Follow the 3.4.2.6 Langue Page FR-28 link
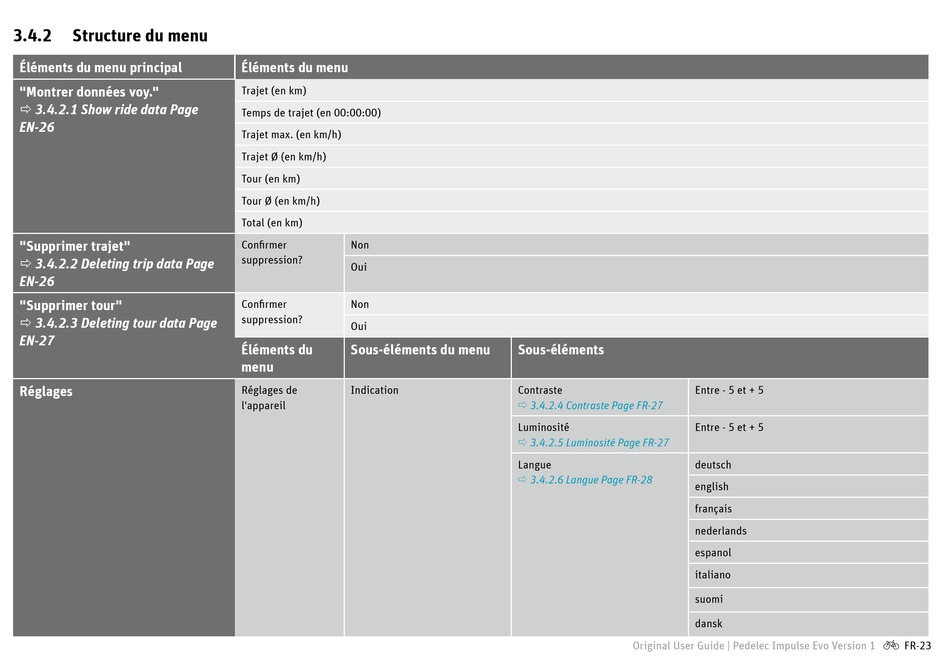Screen dimensions: 950x660 (591, 480)
